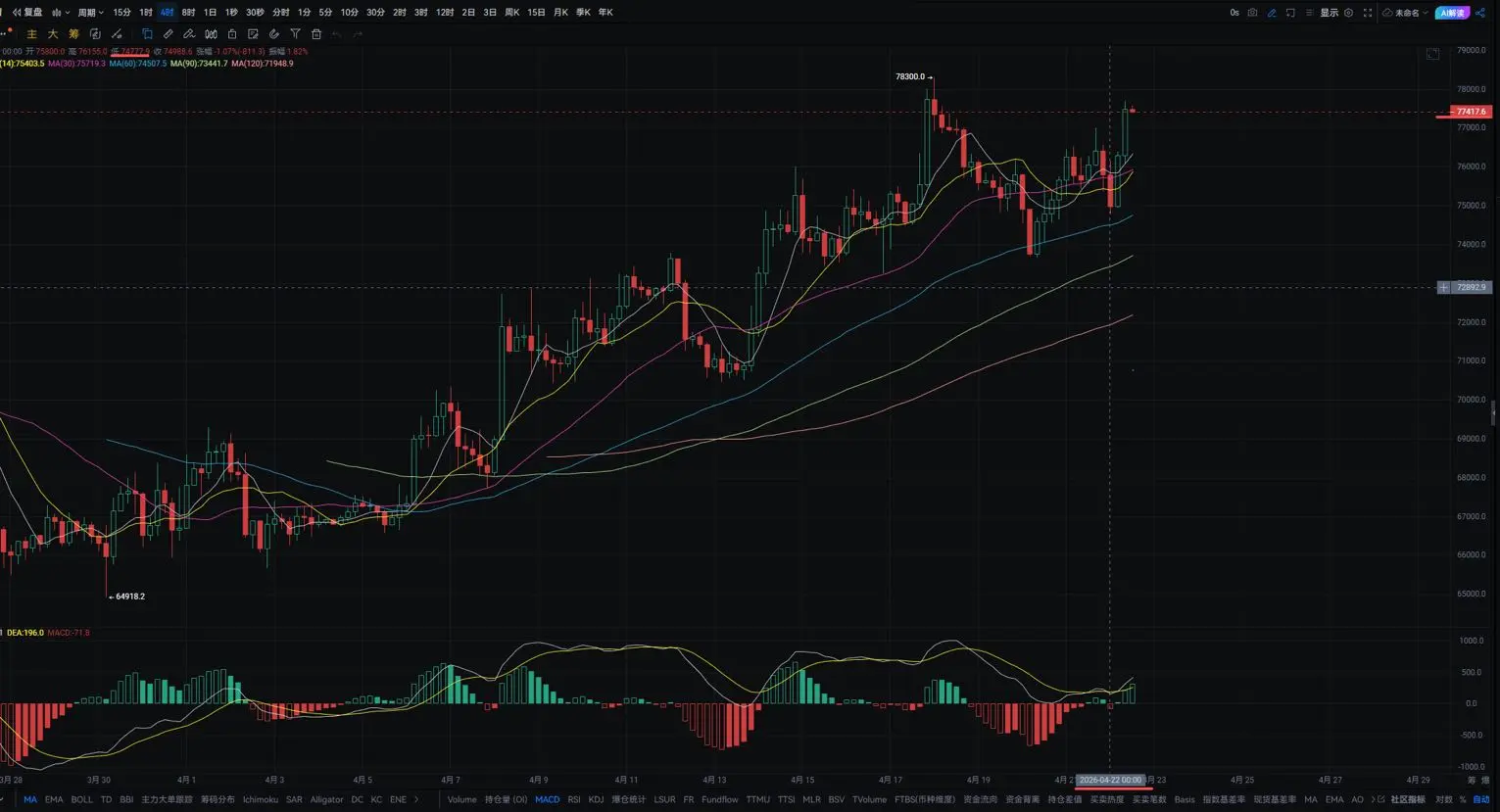Open chart settings gear icon

1349,13
